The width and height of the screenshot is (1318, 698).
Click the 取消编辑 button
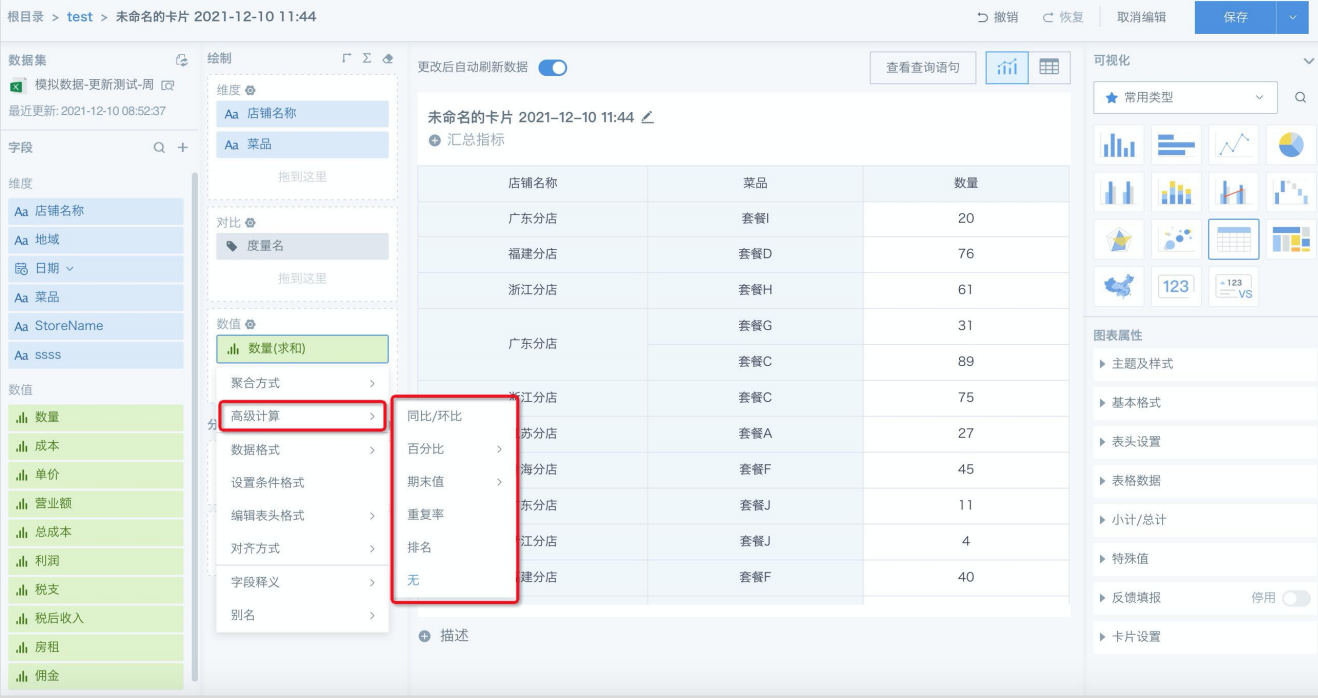point(1141,17)
